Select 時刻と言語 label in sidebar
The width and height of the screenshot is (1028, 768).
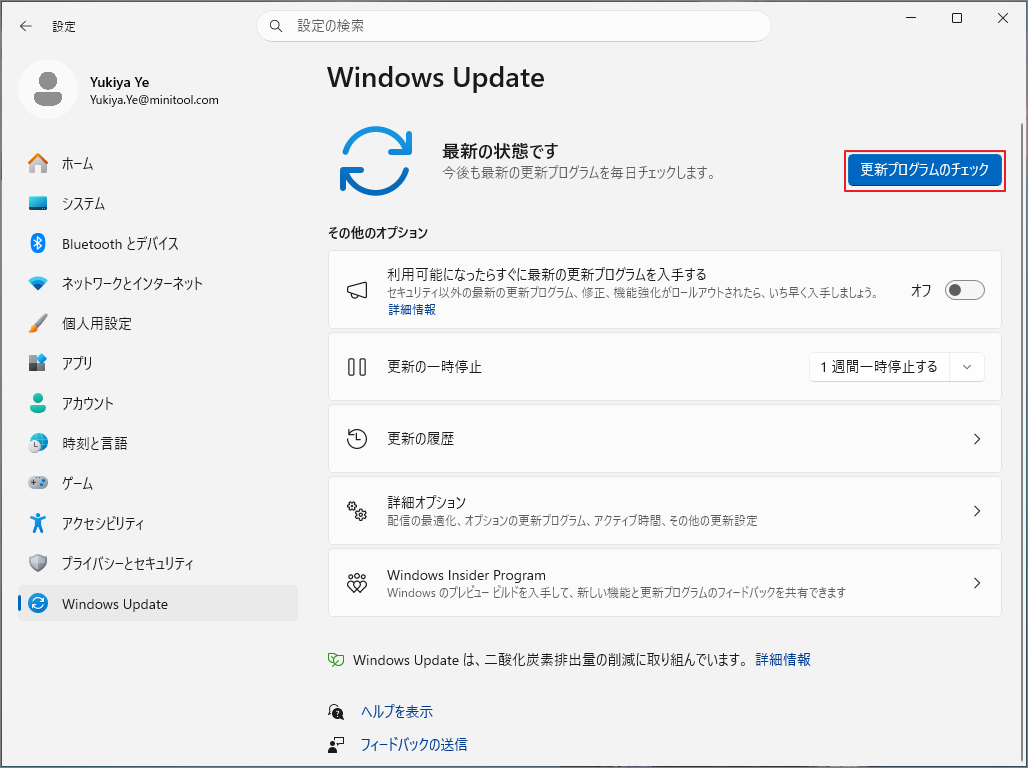(94, 443)
